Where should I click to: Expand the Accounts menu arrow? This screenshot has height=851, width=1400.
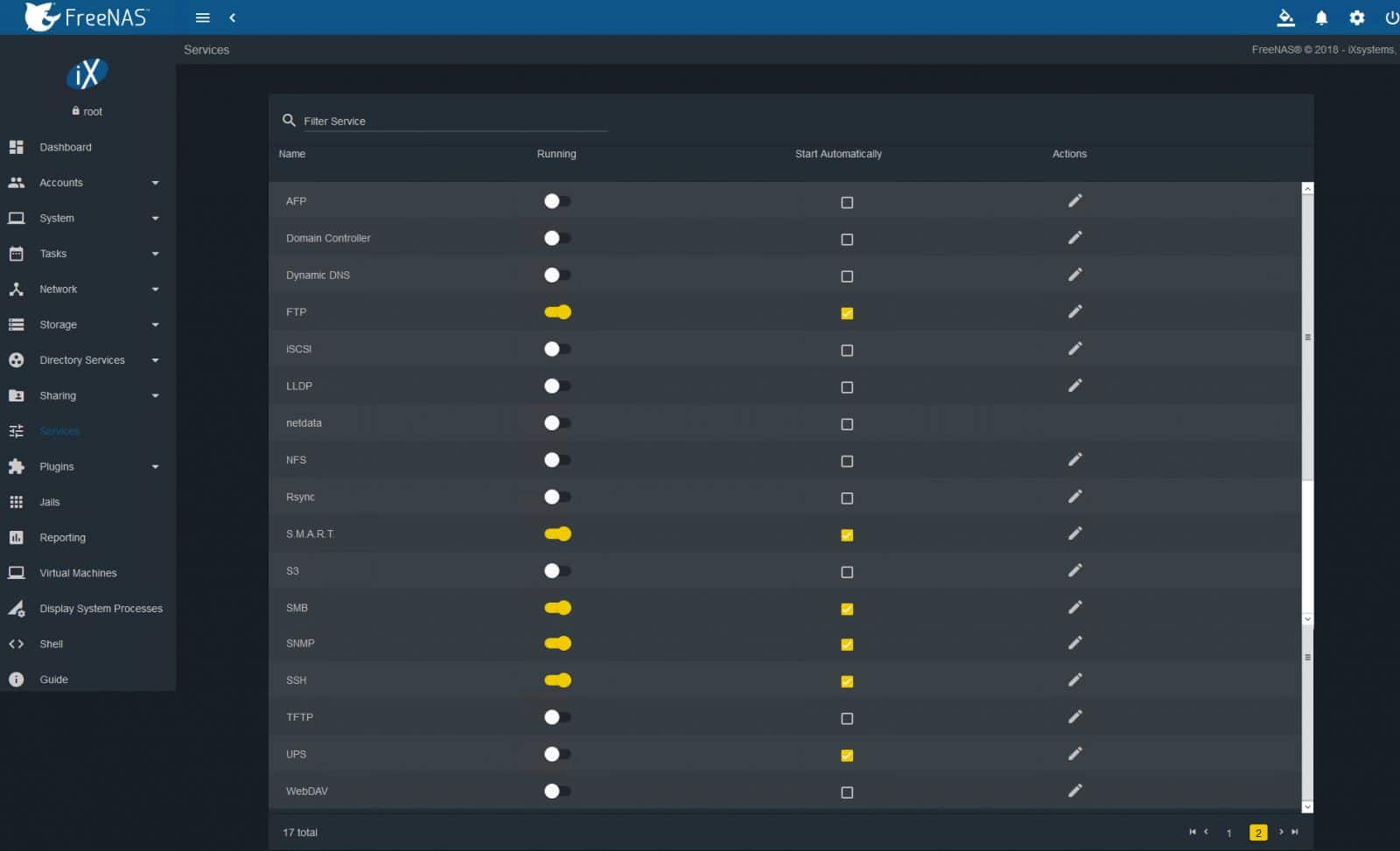click(x=155, y=183)
